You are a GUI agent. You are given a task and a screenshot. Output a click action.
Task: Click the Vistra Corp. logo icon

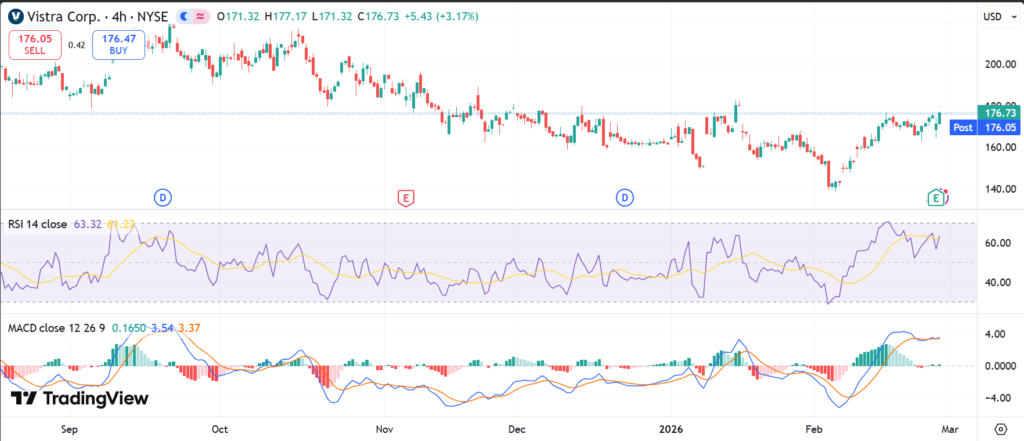click(17, 16)
